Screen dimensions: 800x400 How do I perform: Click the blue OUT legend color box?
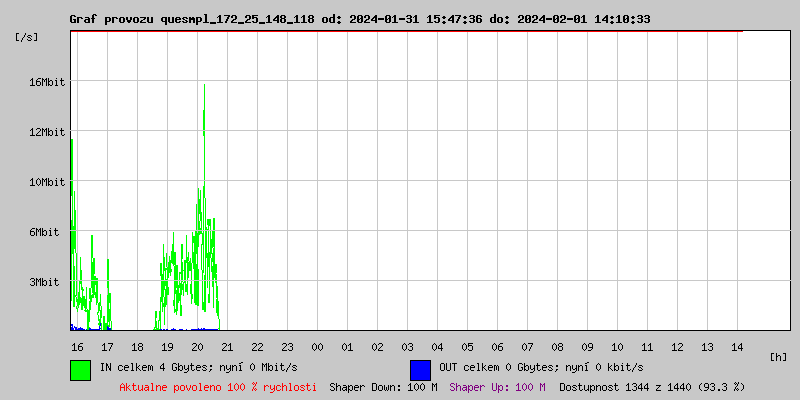click(420, 369)
